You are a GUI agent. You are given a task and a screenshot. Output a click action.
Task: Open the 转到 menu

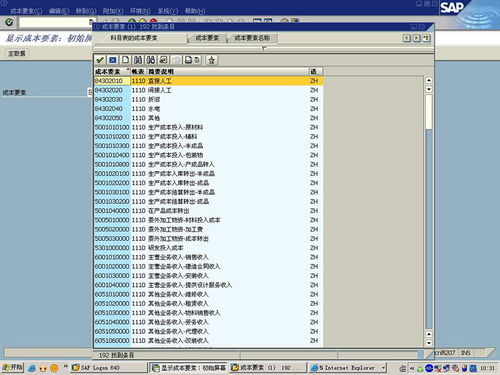point(86,11)
